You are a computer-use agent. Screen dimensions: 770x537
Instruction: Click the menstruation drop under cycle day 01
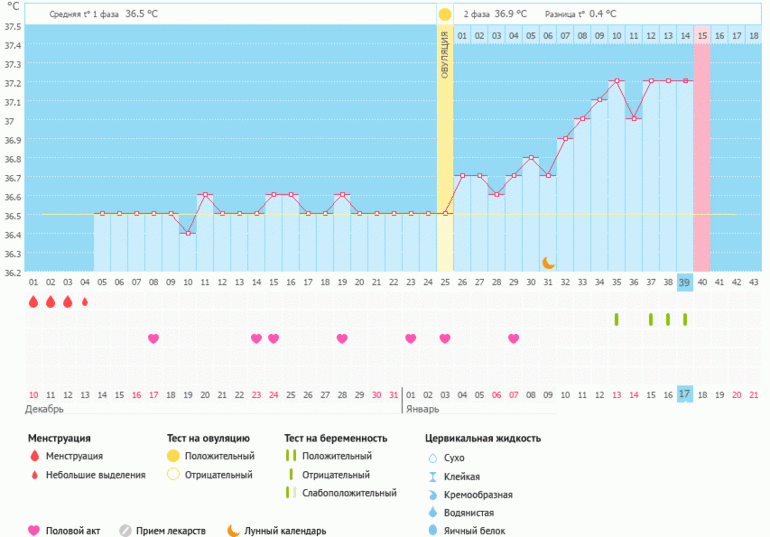coord(33,302)
